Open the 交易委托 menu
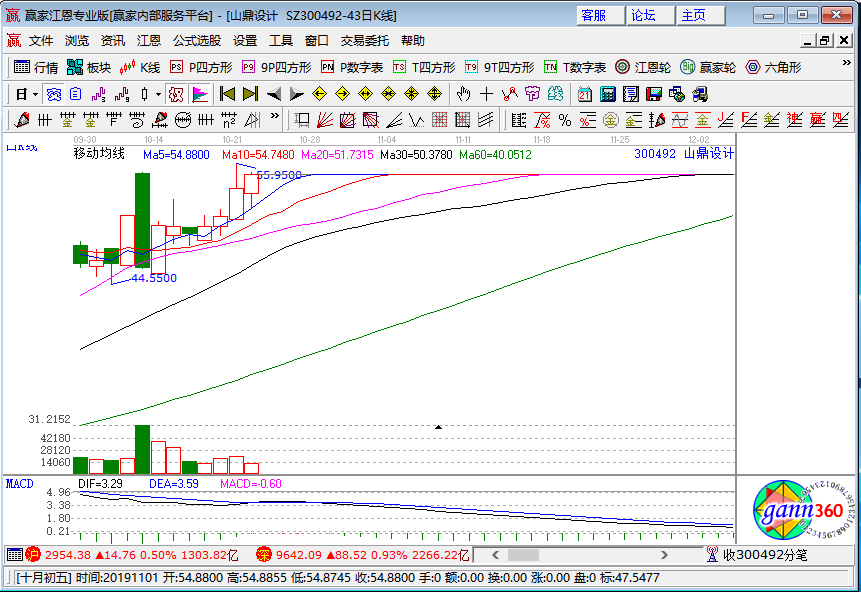The width and height of the screenshot is (861, 592). pyautogui.click(x=365, y=41)
